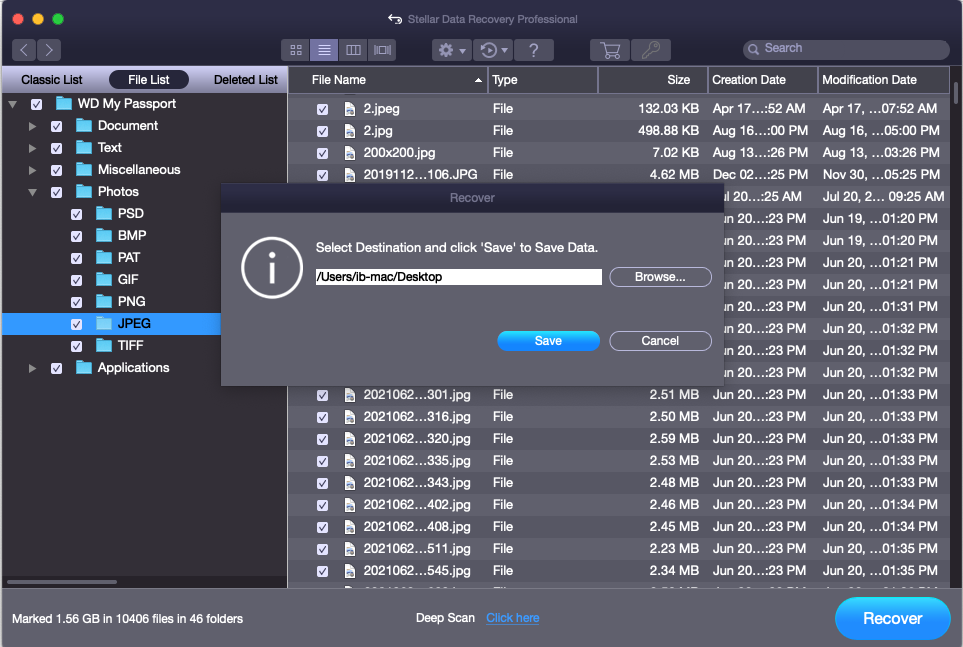Image resolution: width=963 pixels, height=647 pixels.
Task: Open Deep Scan via Click here link
Action: tap(512, 618)
